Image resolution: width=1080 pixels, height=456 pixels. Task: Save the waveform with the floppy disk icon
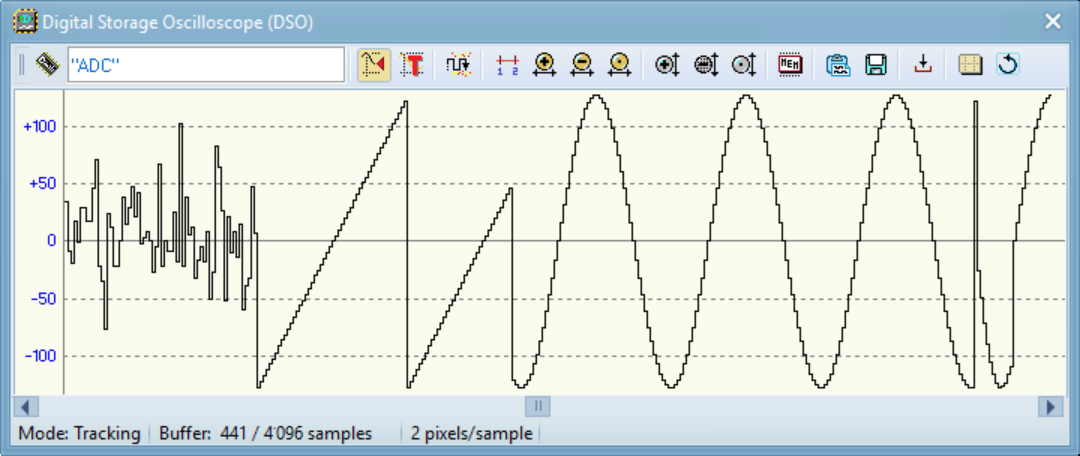pyautogui.click(x=875, y=65)
